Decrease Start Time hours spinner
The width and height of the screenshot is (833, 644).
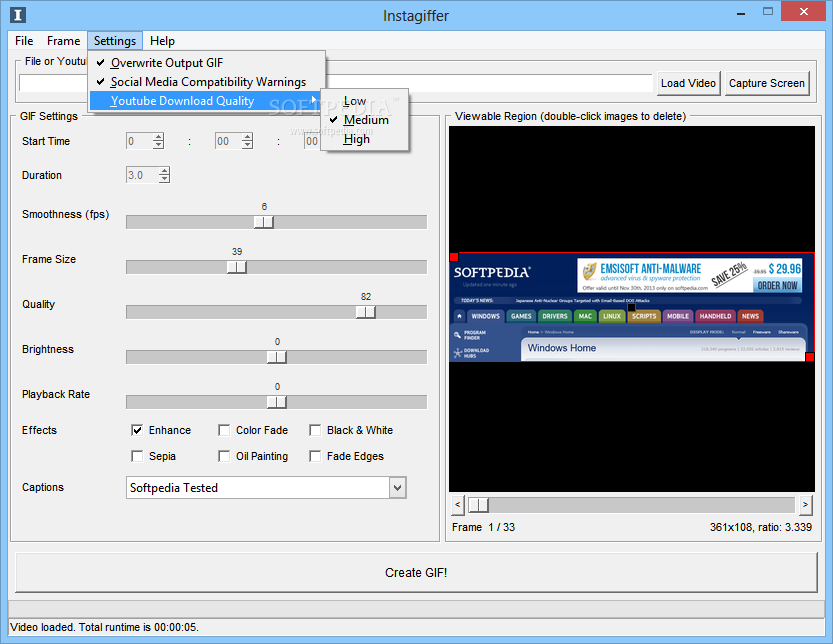(x=158, y=145)
